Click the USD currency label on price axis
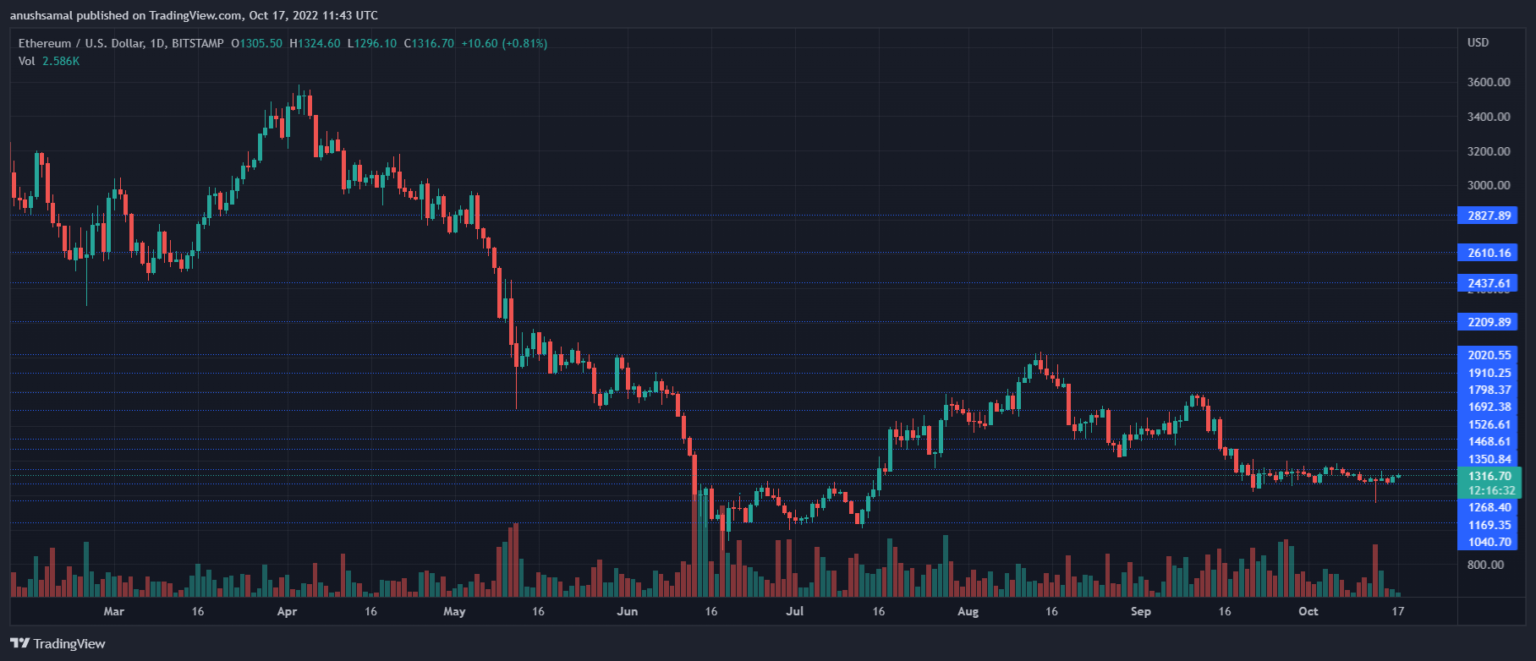Image resolution: width=1536 pixels, height=661 pixels. tap(1478, 43)
